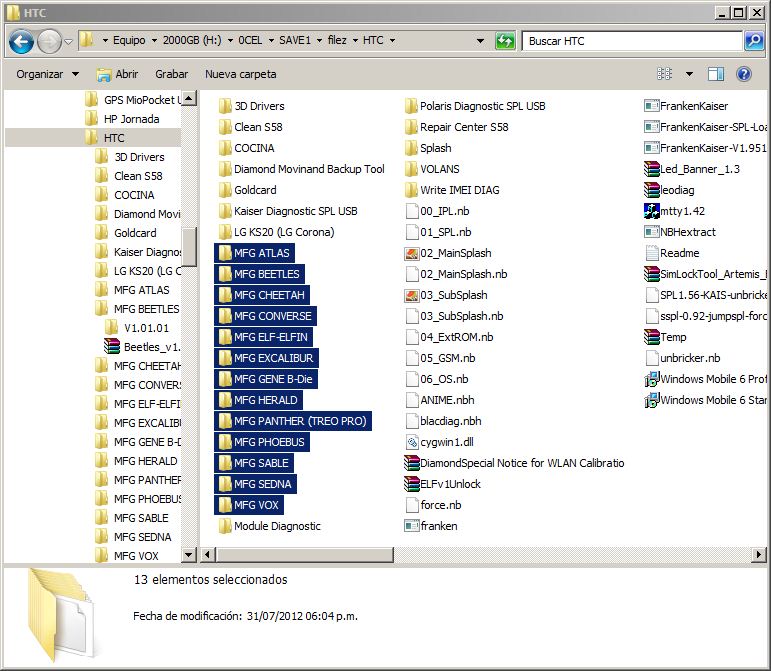Viewport: 771px width, 671px height.
Task: Expand the view options dropdown arrow
Action: coord(689,74)
